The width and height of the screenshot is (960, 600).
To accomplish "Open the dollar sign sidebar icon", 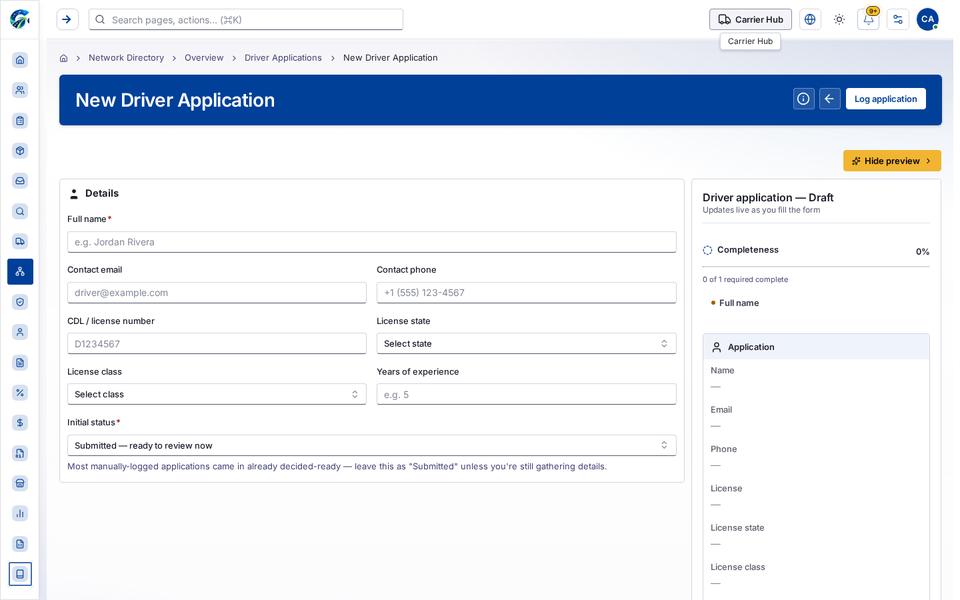I will [x=20, y=423].
